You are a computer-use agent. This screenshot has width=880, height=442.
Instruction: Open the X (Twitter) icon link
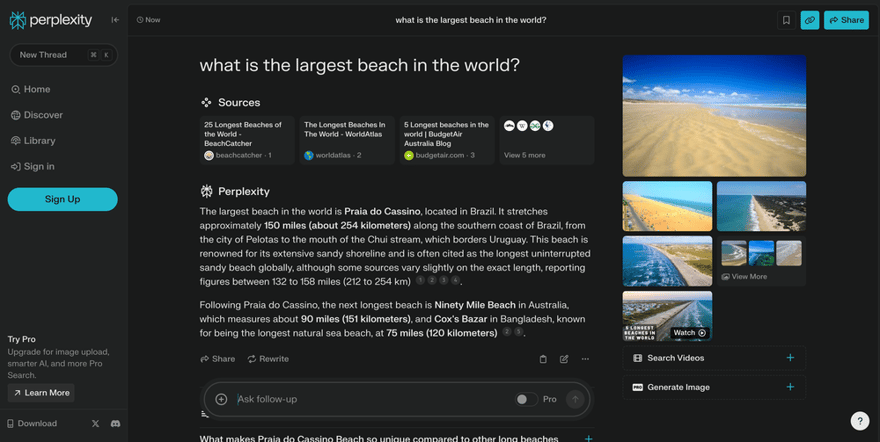click(x=95, y=423)
